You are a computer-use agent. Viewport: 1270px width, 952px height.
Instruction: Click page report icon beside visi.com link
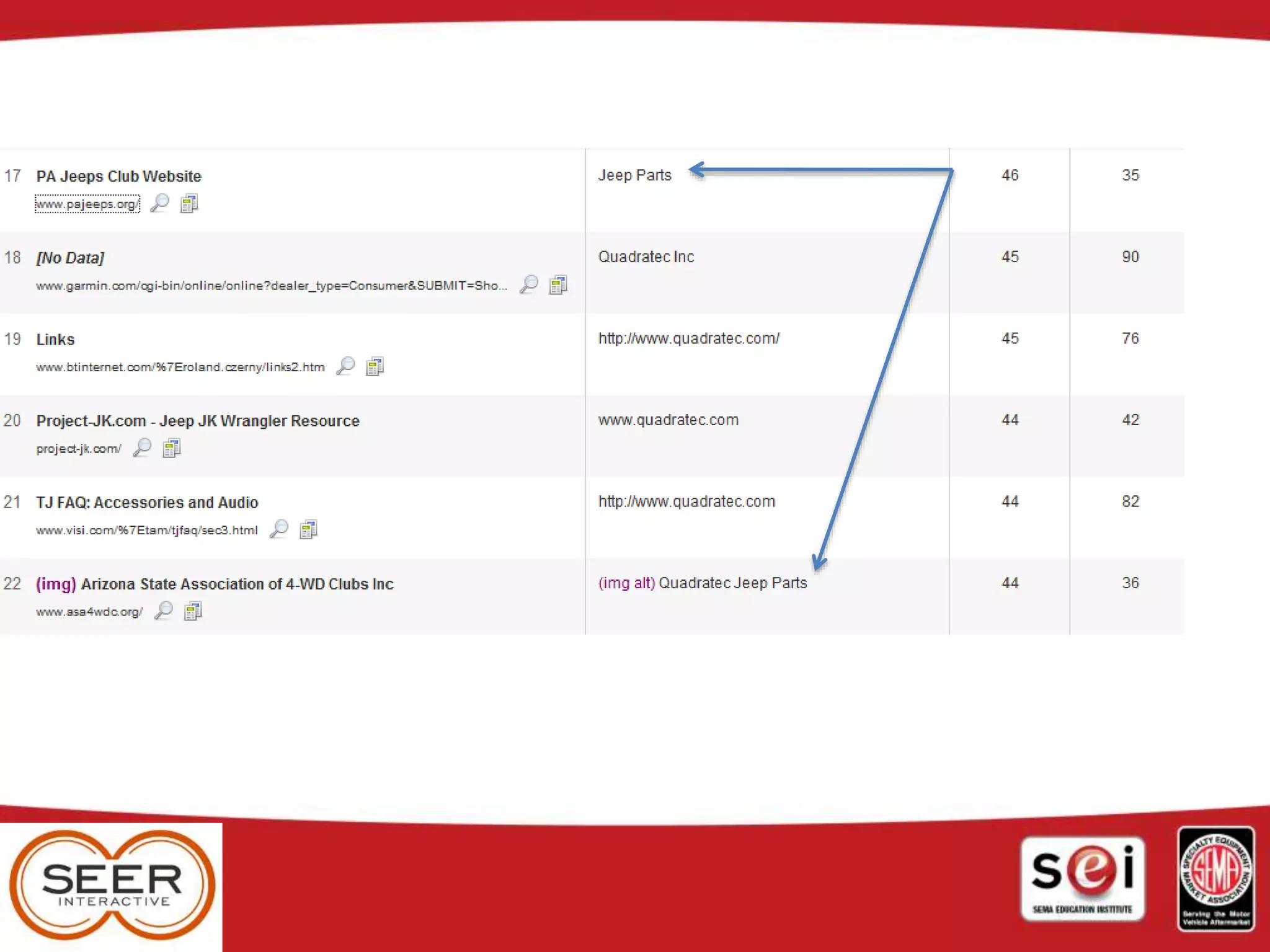click(308, 529)
